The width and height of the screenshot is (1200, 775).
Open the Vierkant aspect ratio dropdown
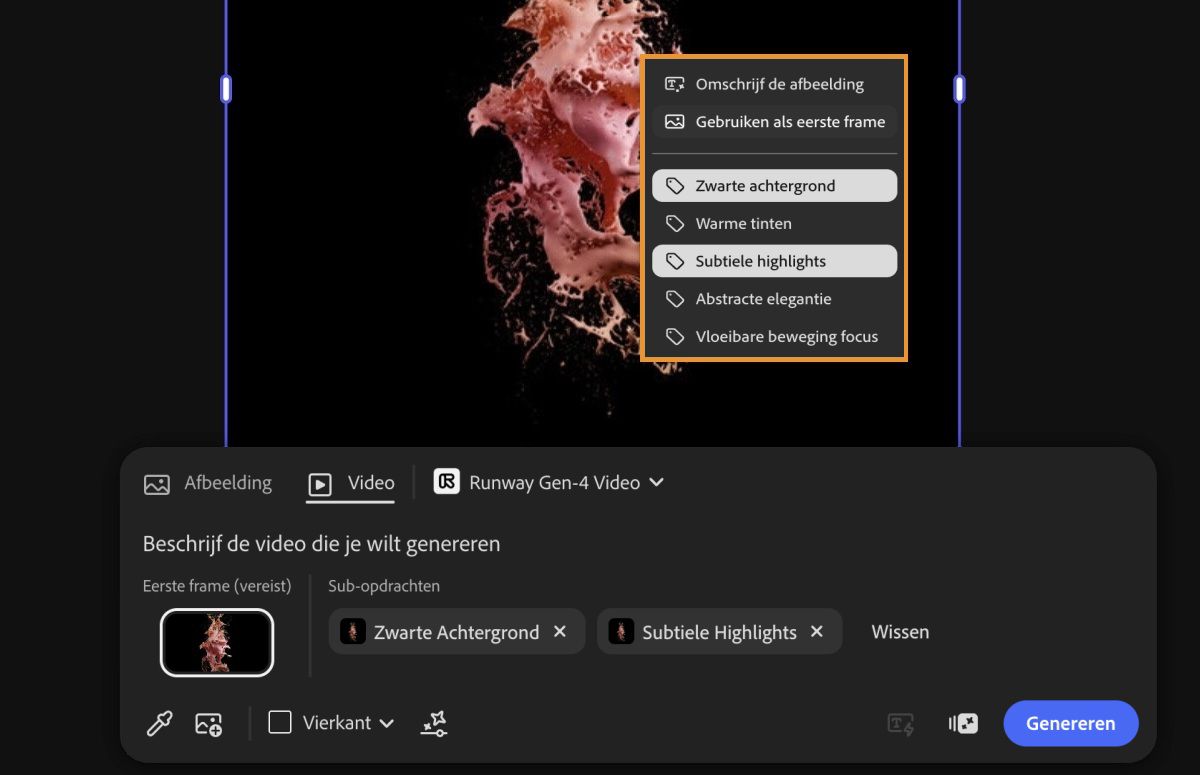(331, 722)
